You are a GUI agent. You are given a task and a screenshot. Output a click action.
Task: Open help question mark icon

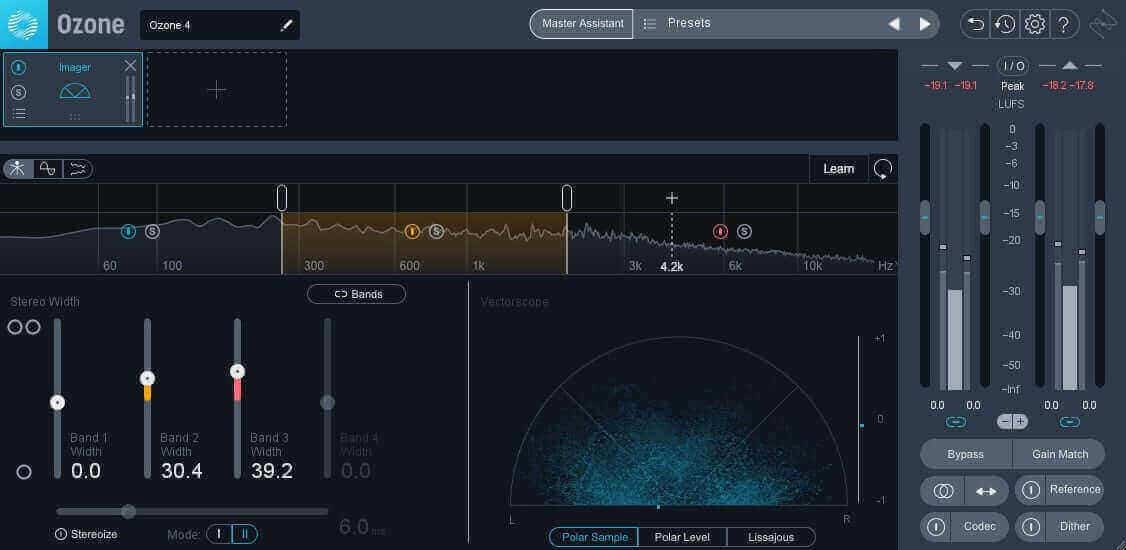click(x=1064, y=24)
